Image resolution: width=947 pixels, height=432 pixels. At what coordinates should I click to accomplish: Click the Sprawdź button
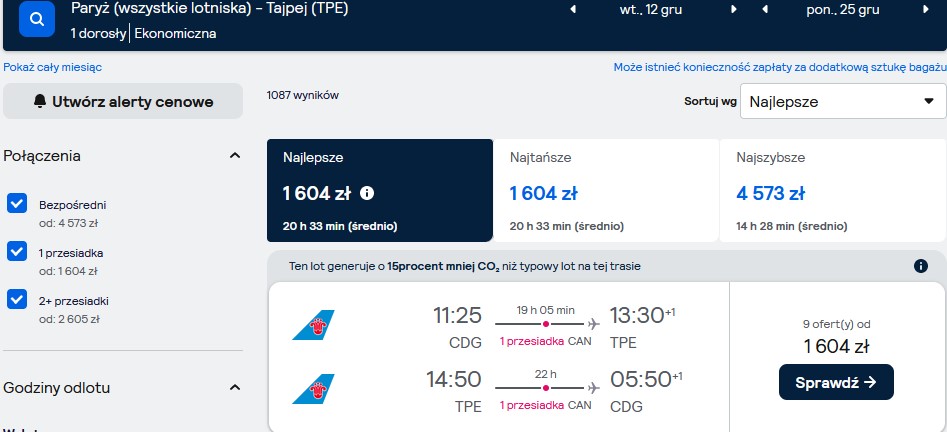pyautogui.click(x=836, y=382)
